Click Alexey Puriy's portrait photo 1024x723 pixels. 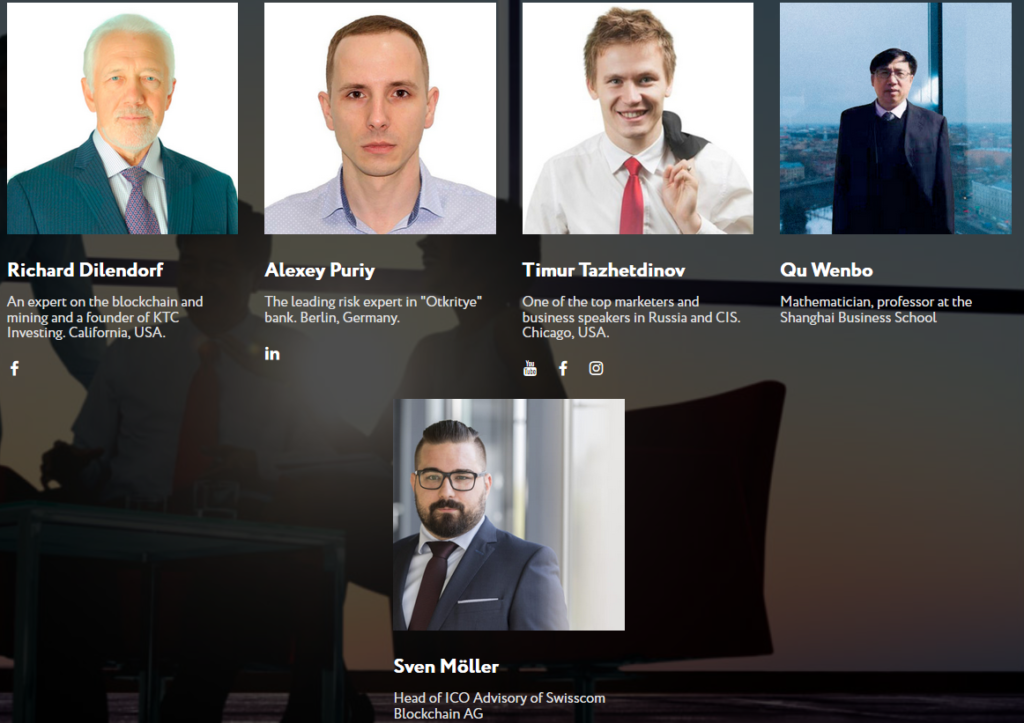(x=380, y=118)
